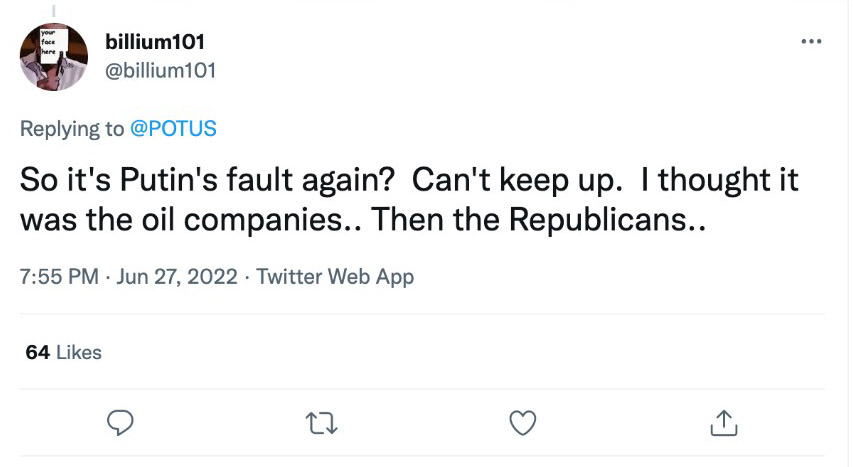Image resolution: width=854 pixels, height=467 pixels.
Task: Open the three-dot more options menu
Action: pyautogui.click(x=812, y=42)
